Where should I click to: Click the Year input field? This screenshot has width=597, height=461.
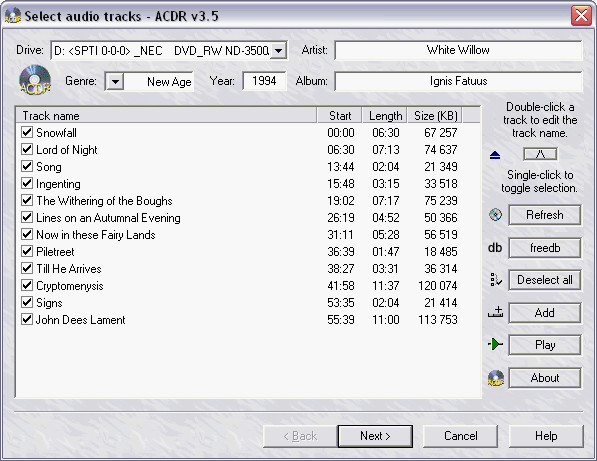tap(264, 81)
